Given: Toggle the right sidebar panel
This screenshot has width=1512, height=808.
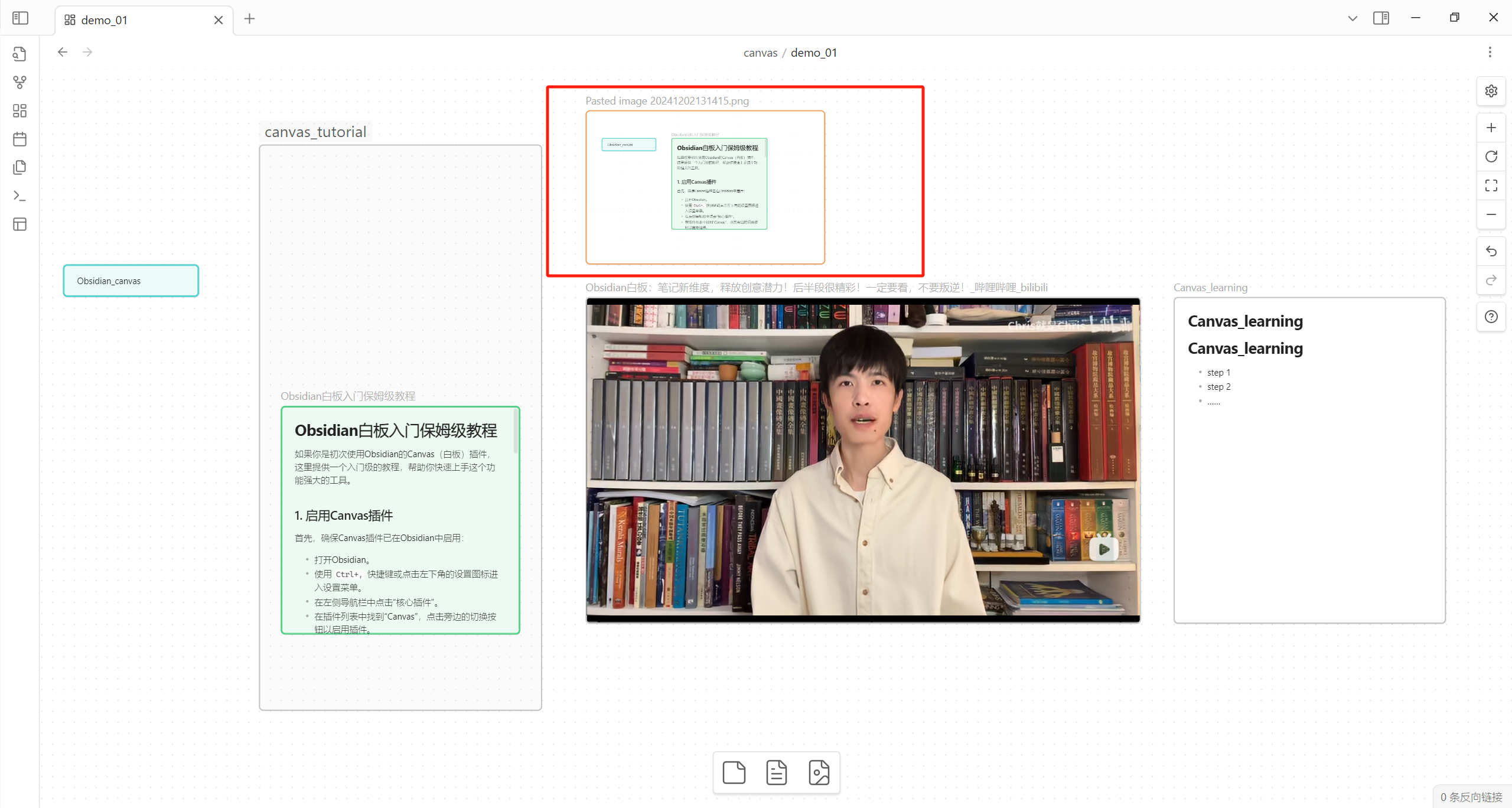Looking at the screenshot, I should coord(1381,18).
